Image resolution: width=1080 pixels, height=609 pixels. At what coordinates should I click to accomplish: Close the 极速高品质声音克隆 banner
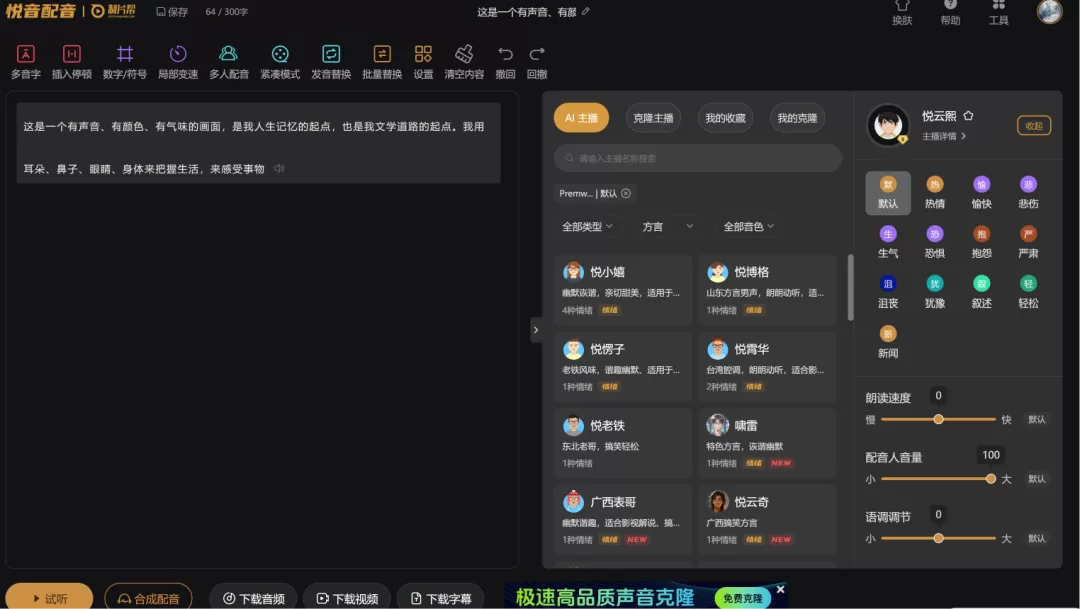(780, 589)
